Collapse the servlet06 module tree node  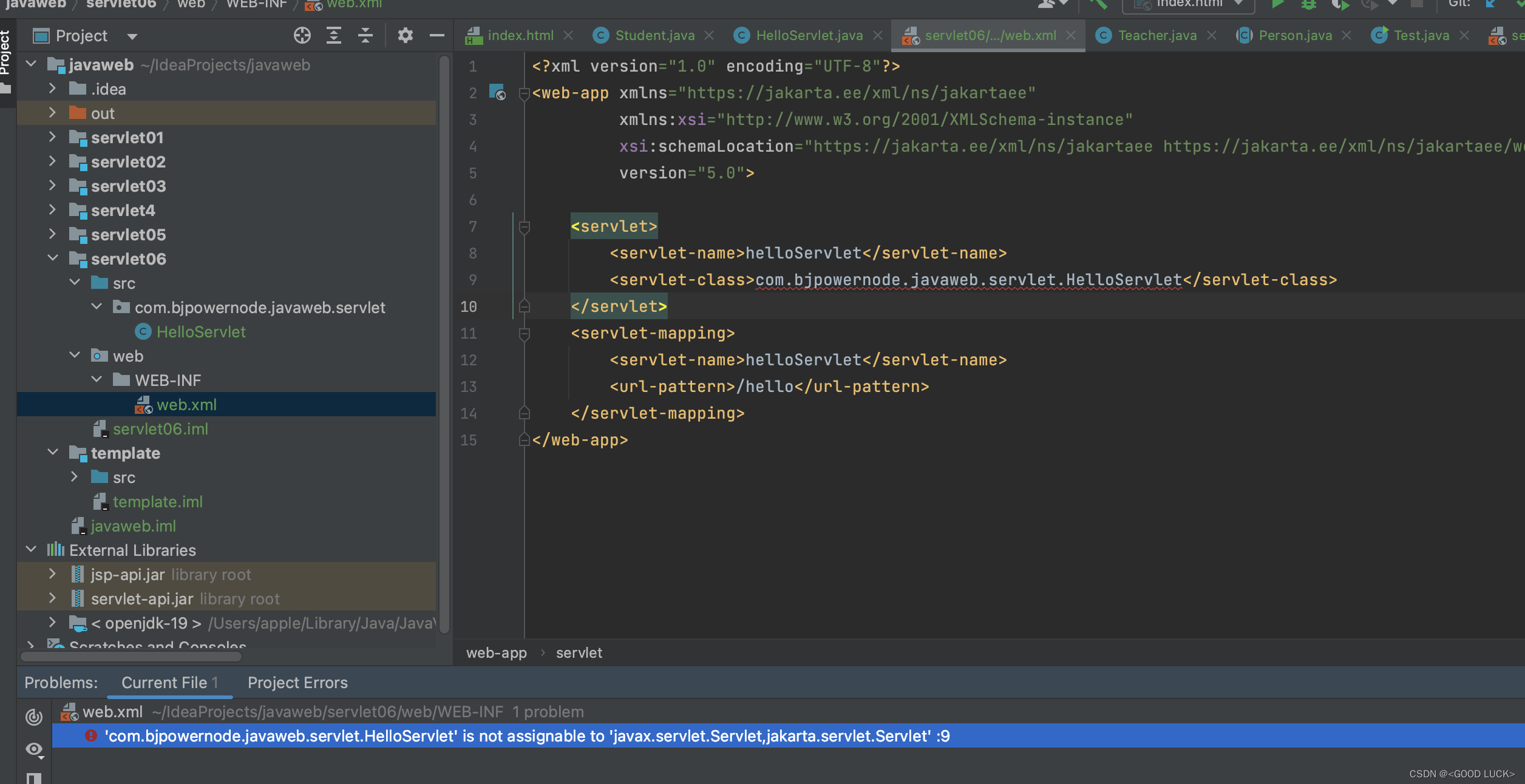(52, 259)
